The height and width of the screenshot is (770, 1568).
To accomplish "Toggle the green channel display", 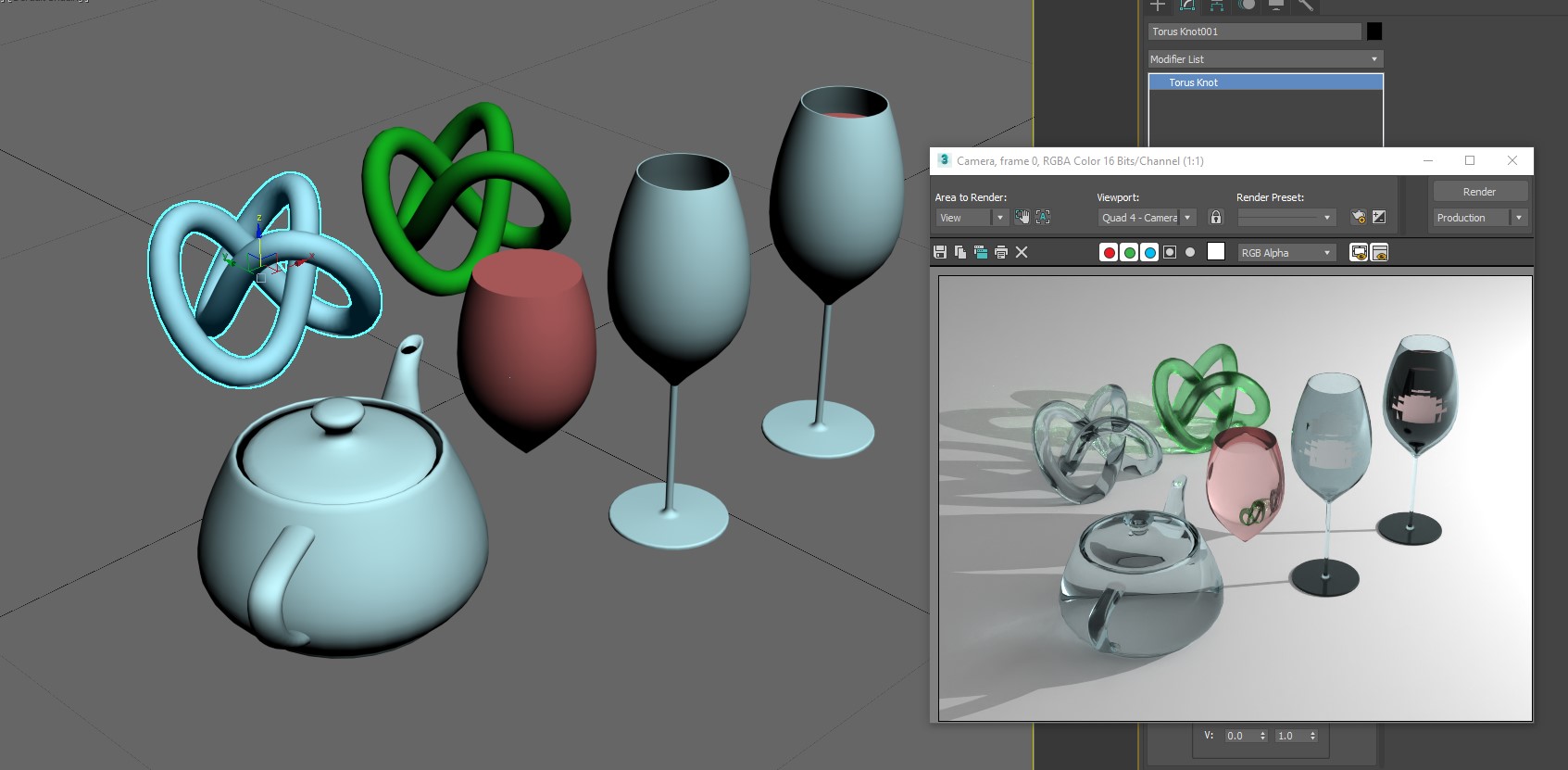I will (1129, 252).
